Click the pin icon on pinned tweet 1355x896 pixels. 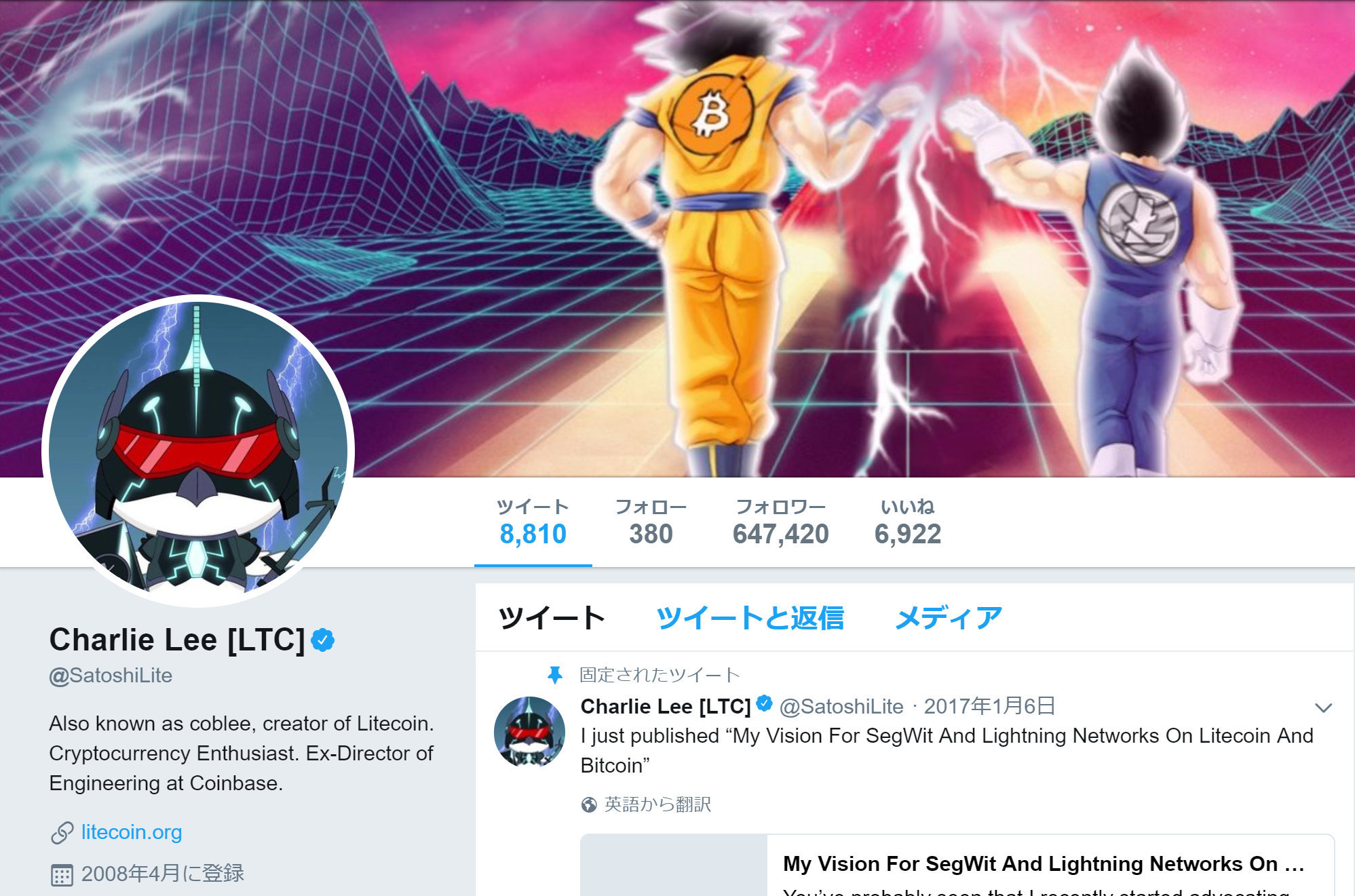pyautogui.click(x=555, y=675)
